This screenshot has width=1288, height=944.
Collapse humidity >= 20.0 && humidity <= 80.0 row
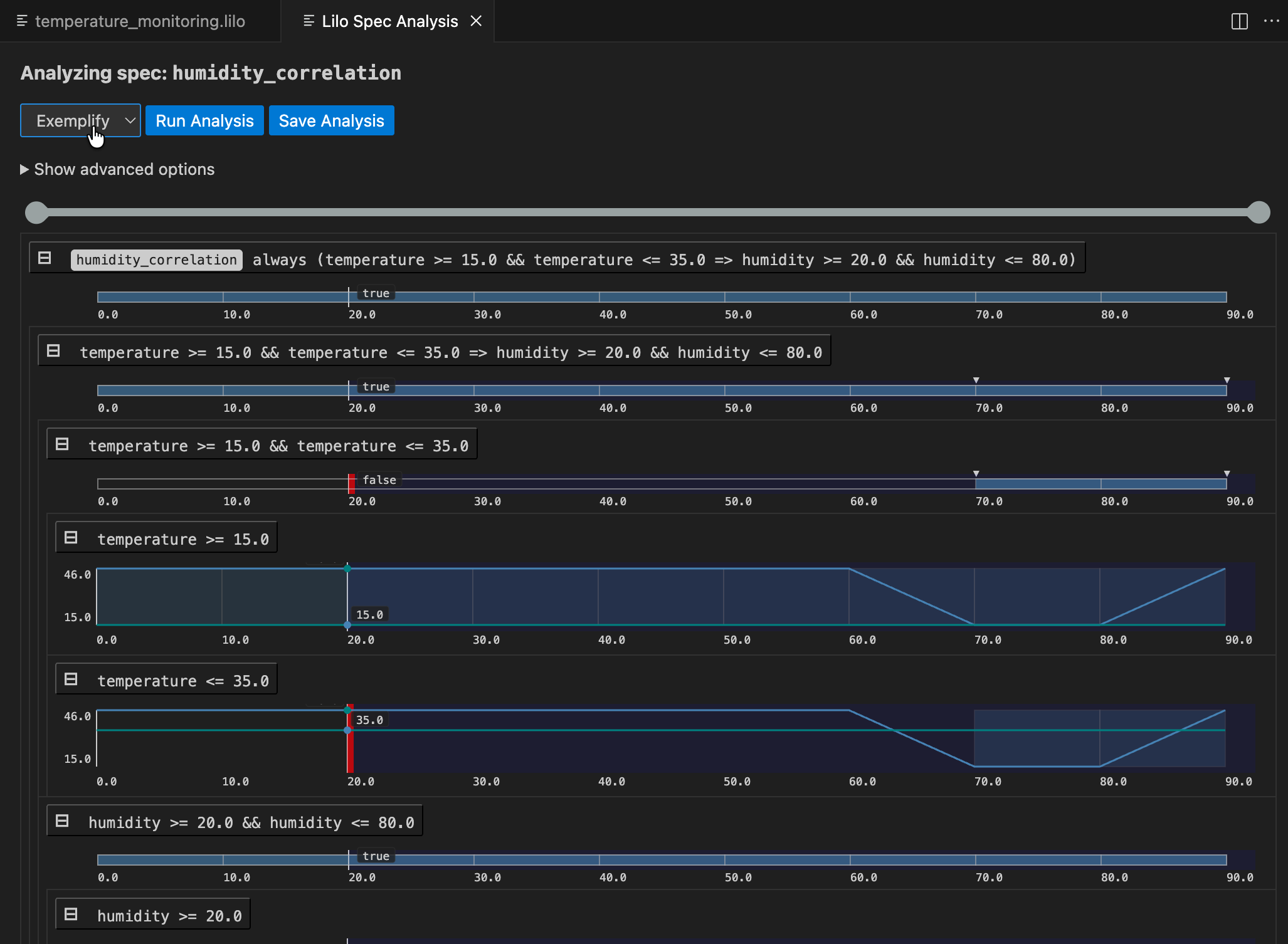point(62,821)
